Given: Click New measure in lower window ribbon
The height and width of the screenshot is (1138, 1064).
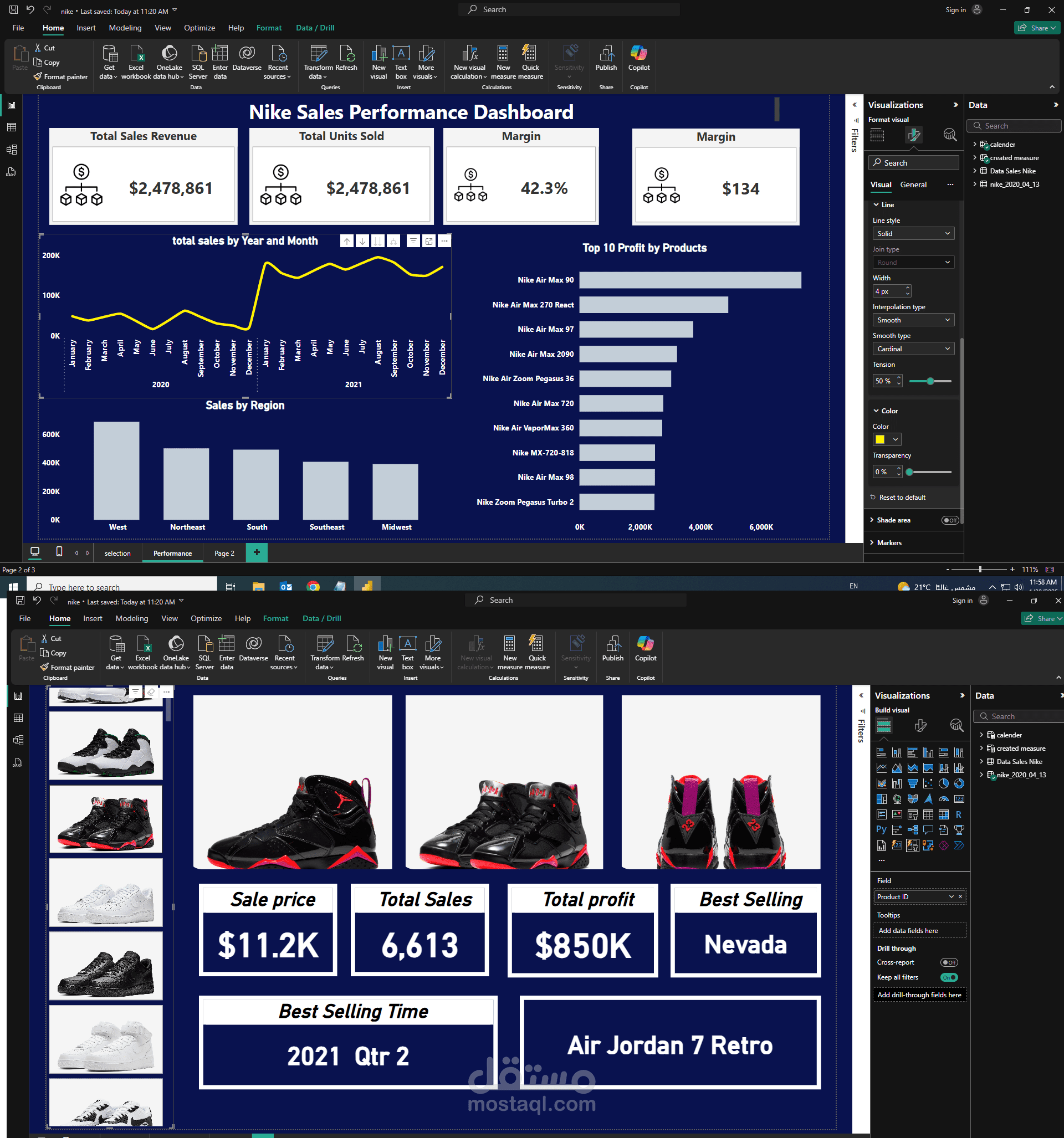Looking at the screenshot, I should [x=510, y=653].
